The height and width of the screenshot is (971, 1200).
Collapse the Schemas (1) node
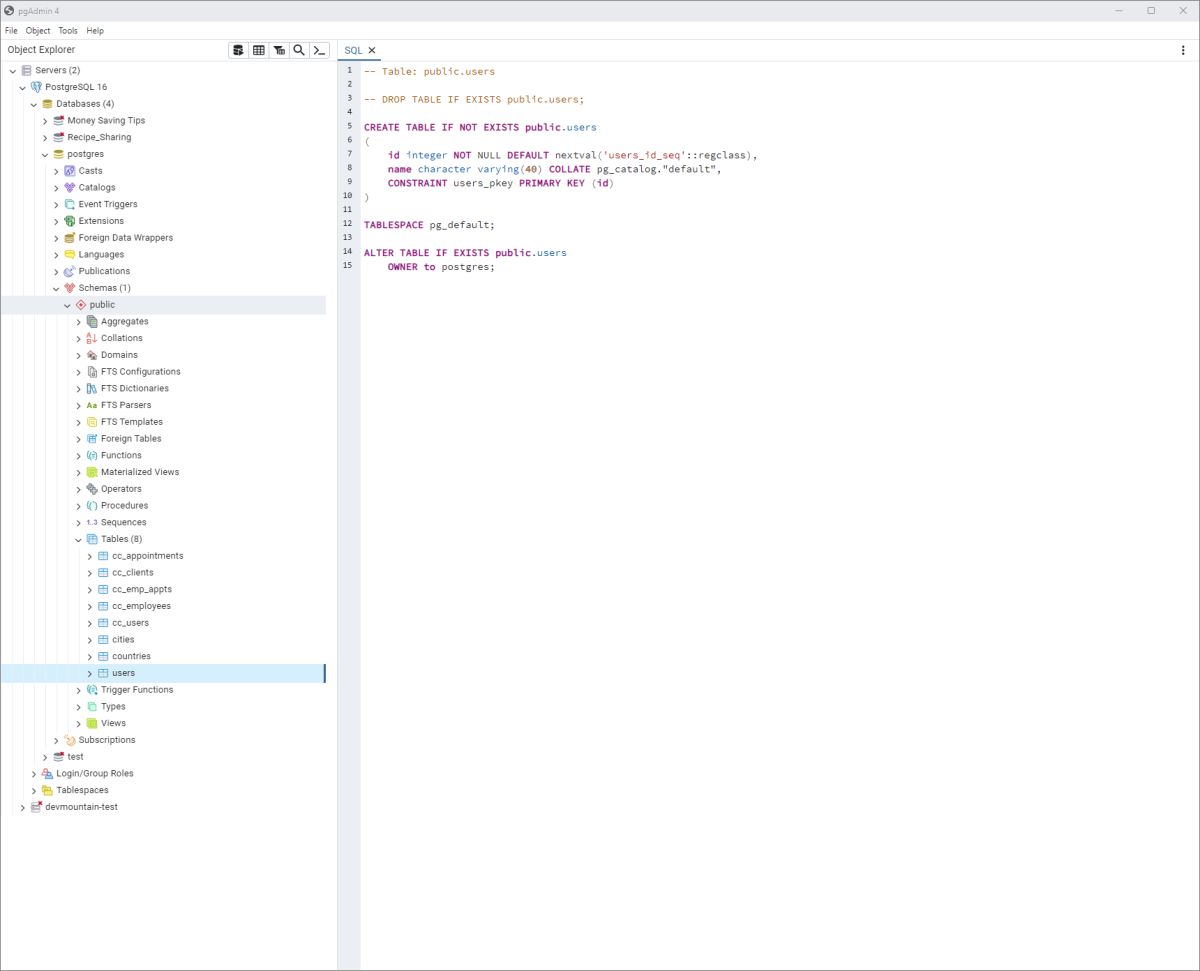pyautogui.click(x=56, y=288)
